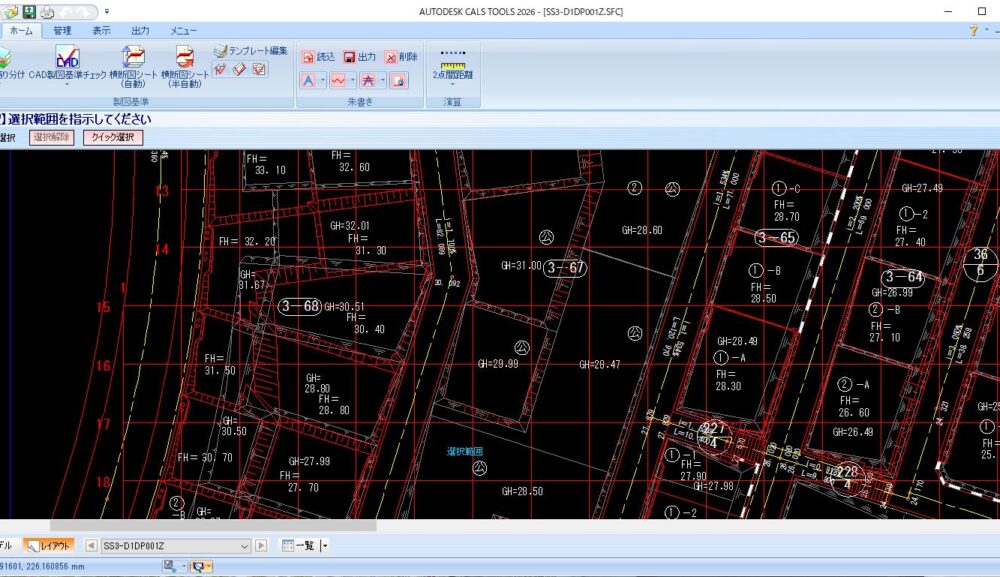Screen dimensions: 1000x577
Task: Open テンプレート編集
Action: pyautogui.click(x=250, y=50)
